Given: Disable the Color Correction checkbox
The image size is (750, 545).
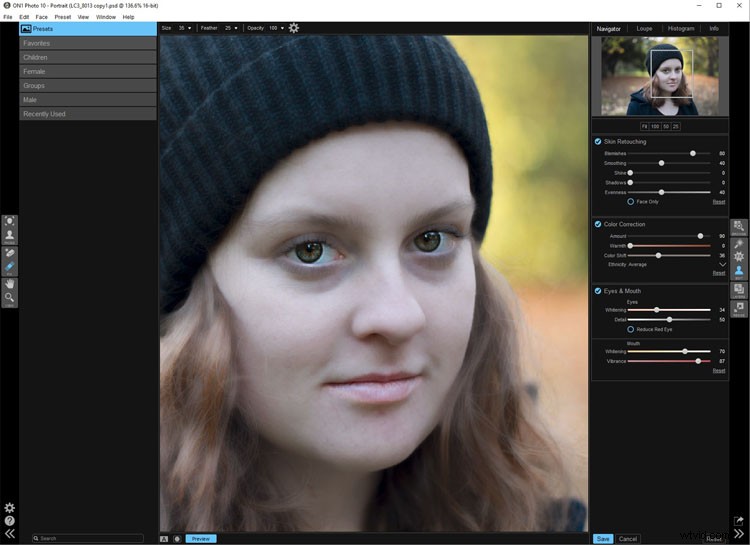Looking at the screenshot, I should coord(598,223).
